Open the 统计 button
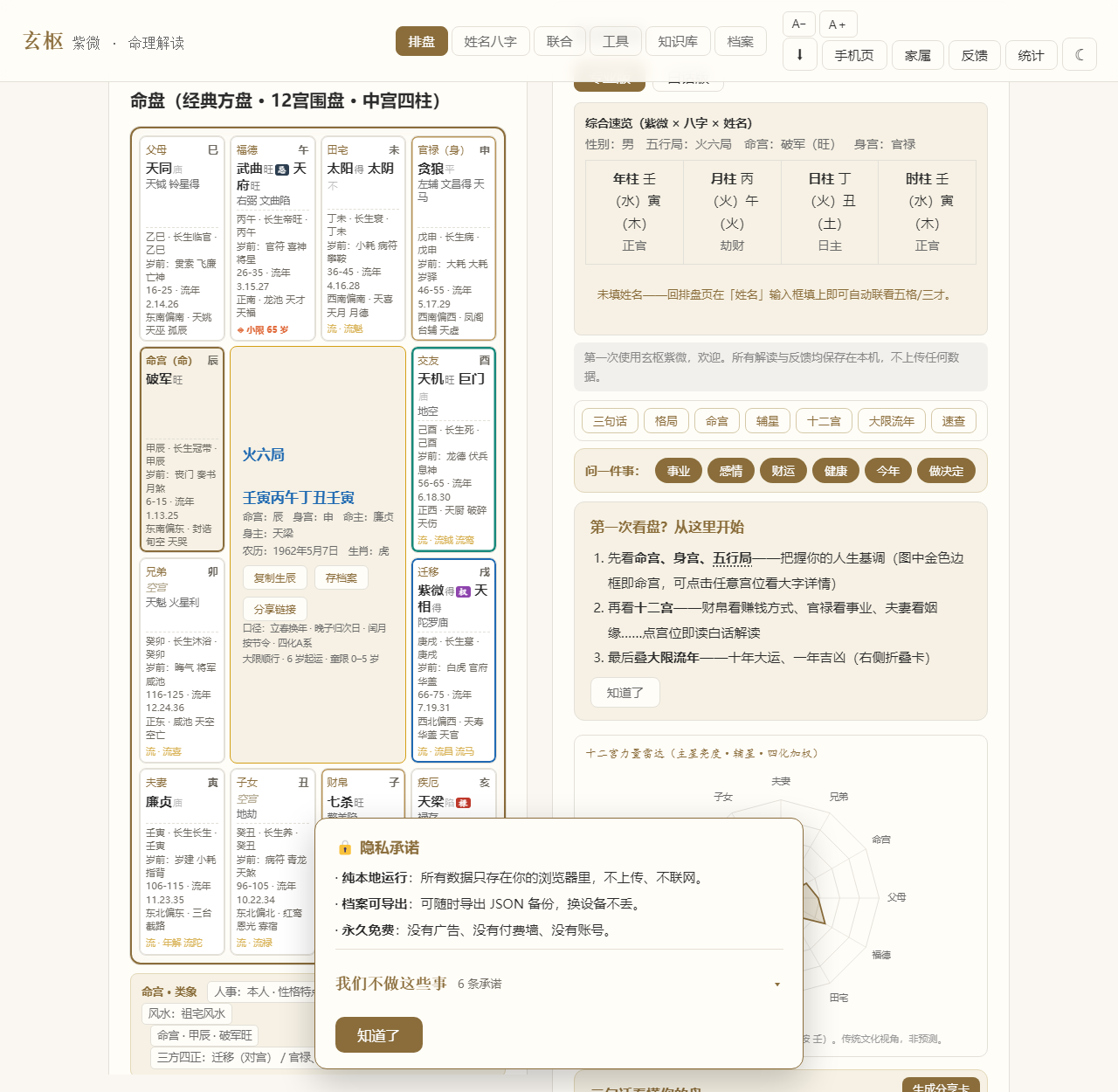The image size is (1118, 1092). (1032, 55)
